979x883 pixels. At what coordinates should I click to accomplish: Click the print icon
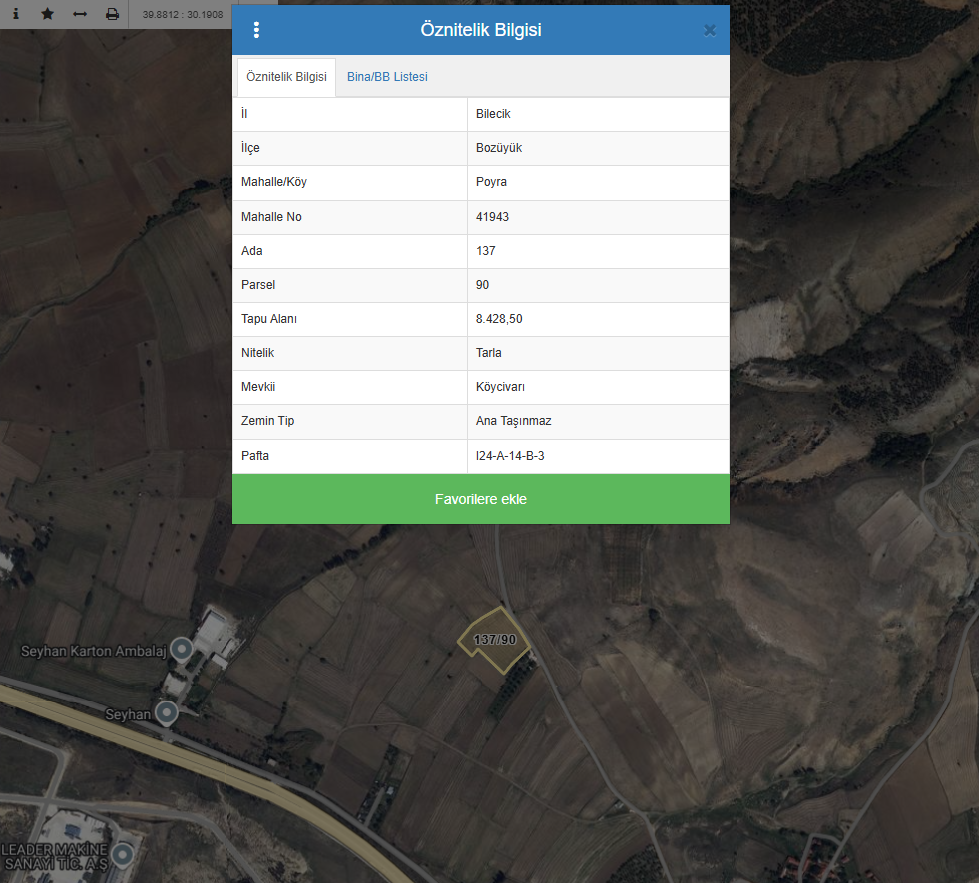pos(112,14)
